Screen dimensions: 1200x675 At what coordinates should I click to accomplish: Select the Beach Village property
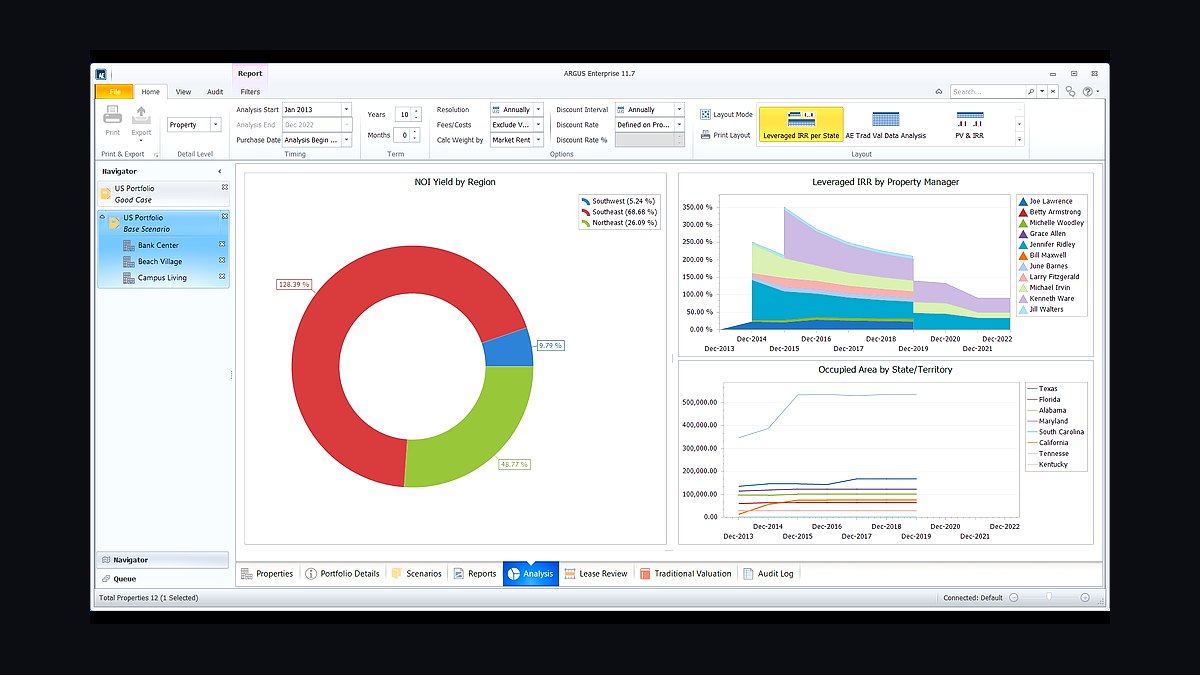click(x=160, y=261)
